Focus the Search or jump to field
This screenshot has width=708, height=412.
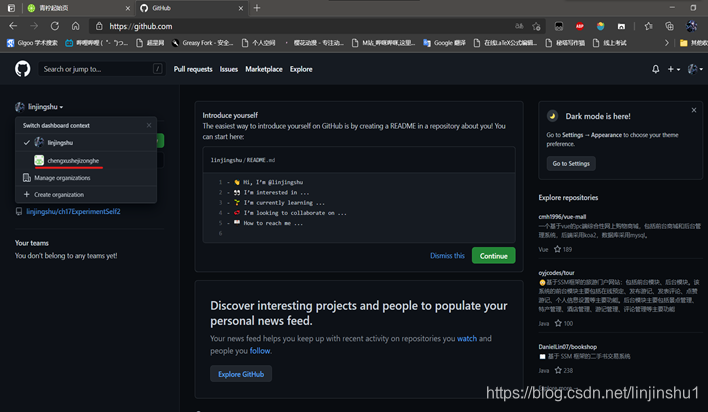102,69
